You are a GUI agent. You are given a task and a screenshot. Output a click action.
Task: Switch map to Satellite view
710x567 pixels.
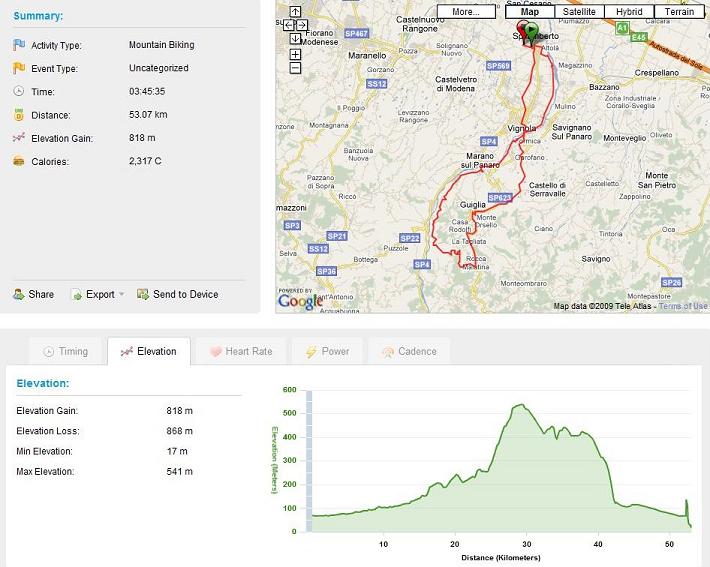[578, 12]
